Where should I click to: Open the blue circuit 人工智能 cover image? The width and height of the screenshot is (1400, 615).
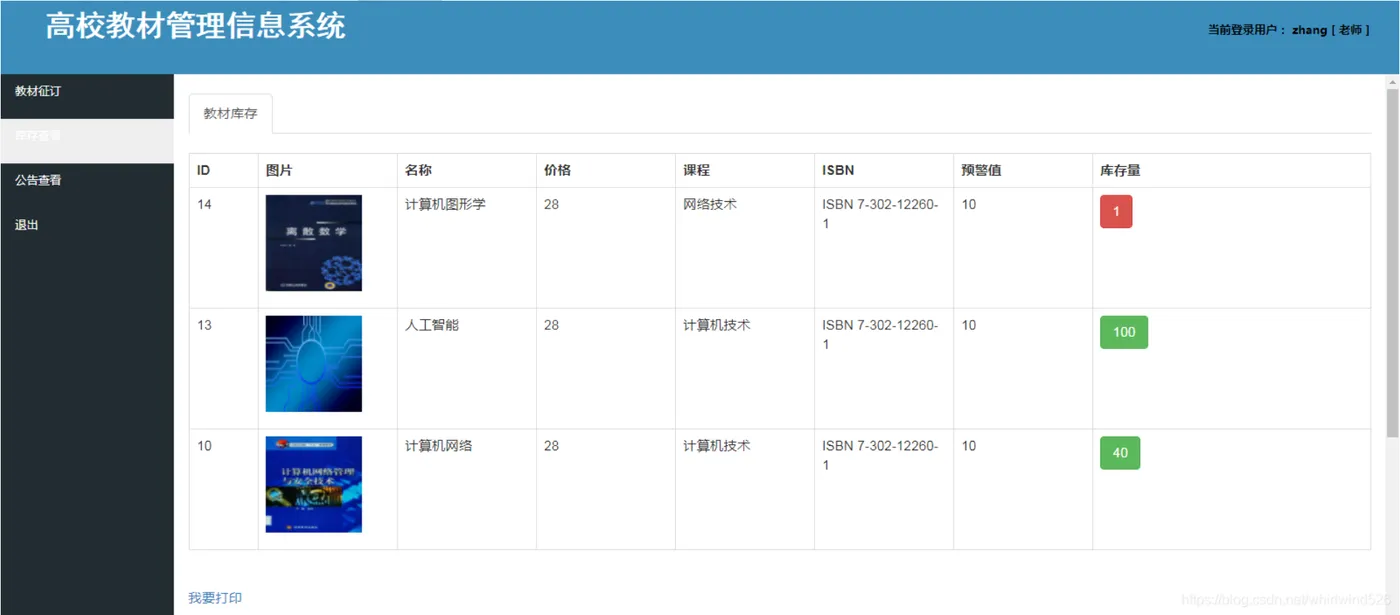(314, 364)
